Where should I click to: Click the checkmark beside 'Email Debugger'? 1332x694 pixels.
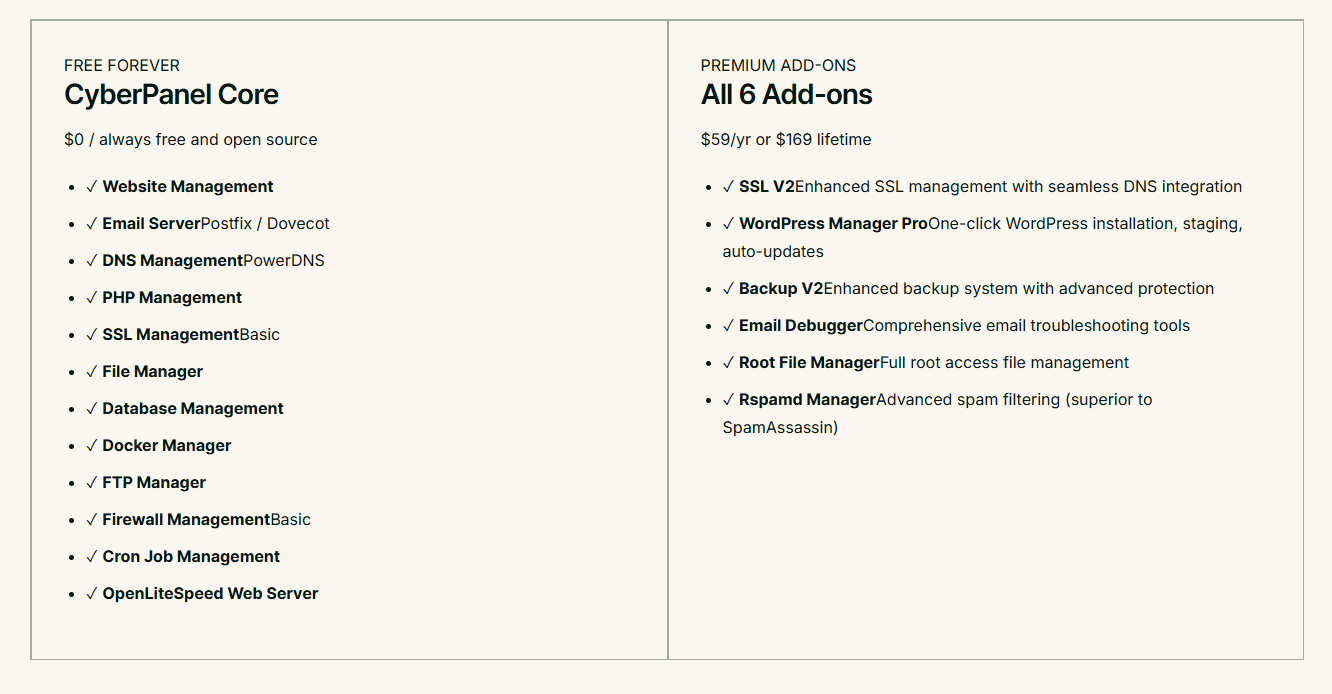[x=728, y=326]
